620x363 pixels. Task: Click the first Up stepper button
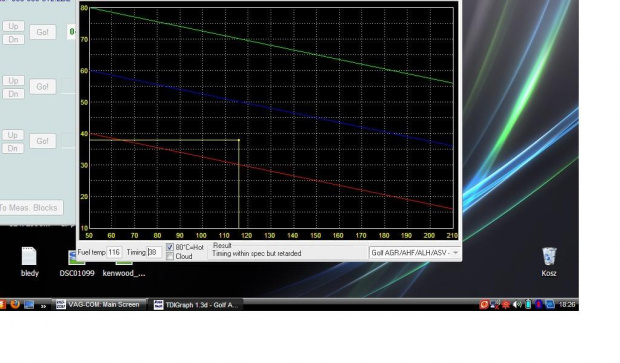point(13,26)
